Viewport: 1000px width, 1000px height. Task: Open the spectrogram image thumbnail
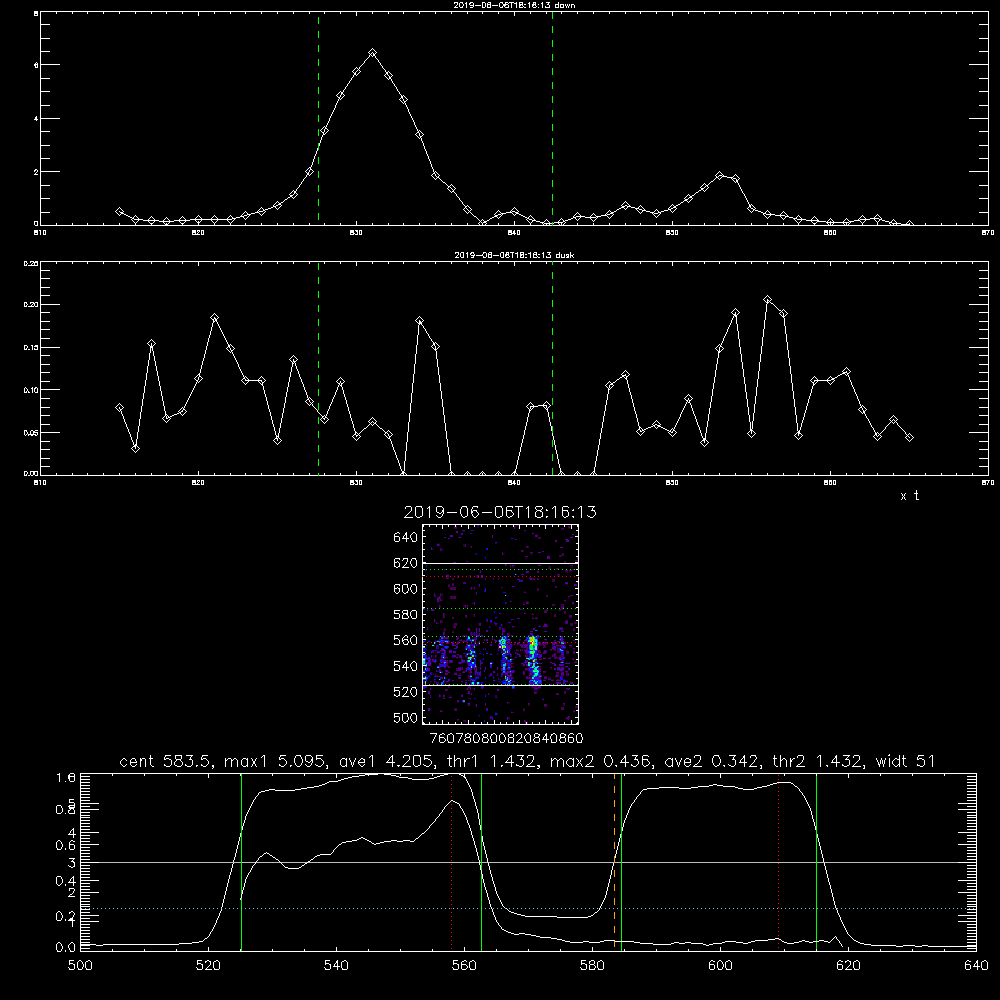click(x=501, y=624)
